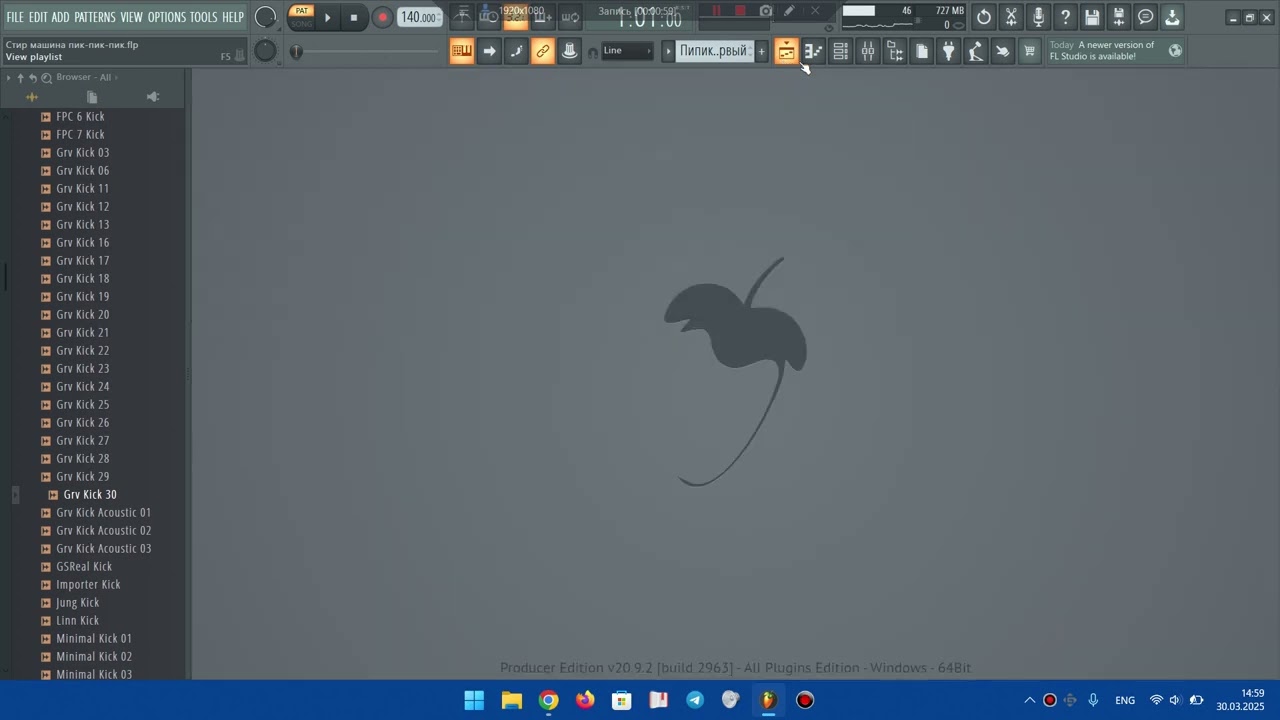This screenshot has height=720, width=1280.
Task: Open the mixer window icon
Action: [867, 51]
